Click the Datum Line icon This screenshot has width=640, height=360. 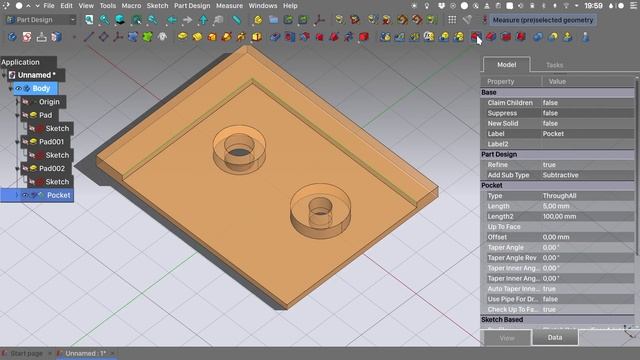89,37
